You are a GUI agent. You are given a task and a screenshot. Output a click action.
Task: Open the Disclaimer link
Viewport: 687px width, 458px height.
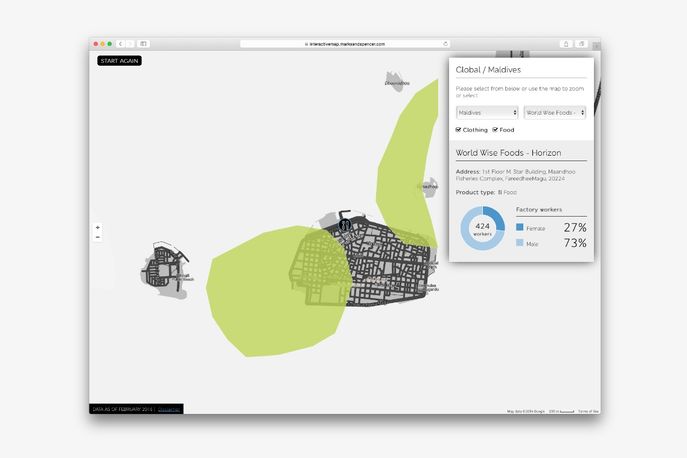[x=169, y=409]
